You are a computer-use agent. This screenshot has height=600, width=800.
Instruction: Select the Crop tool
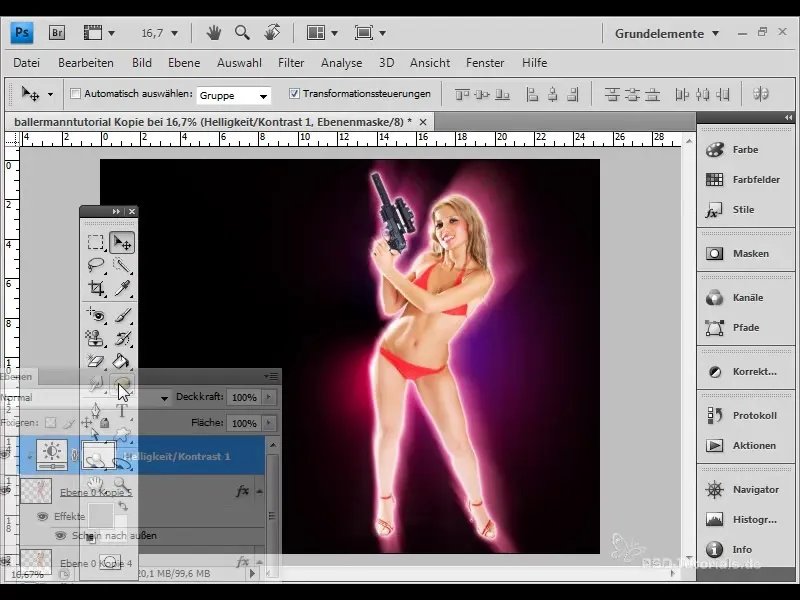pyautogui.click(x=95, y=288)
